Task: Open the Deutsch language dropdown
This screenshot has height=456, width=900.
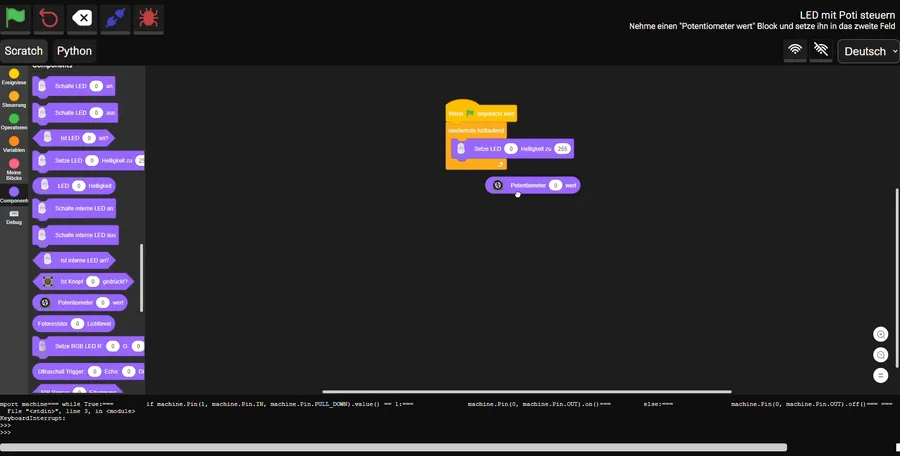Action: (x=867, y=51)
